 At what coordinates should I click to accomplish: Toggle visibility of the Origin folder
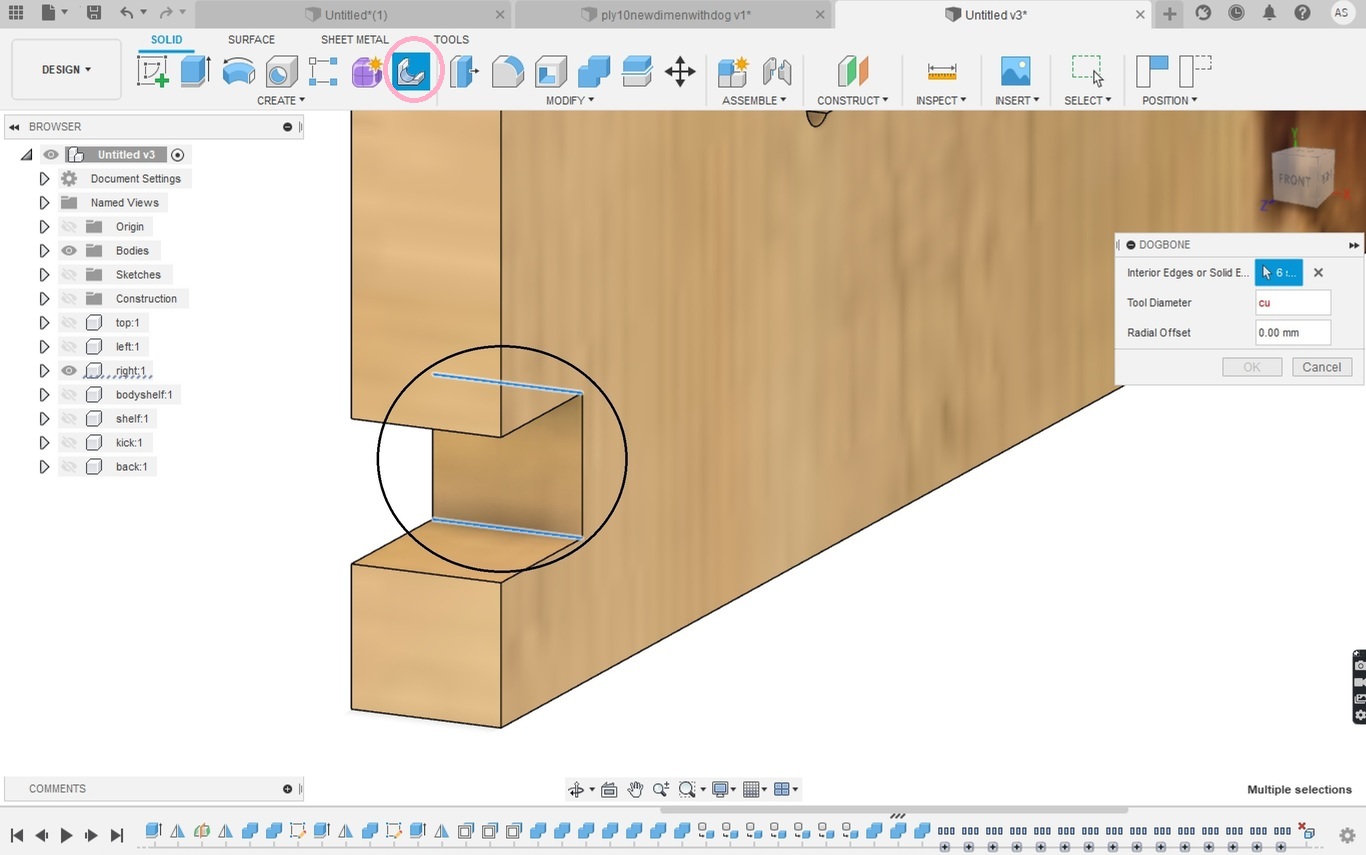click(x=69, y=227)
